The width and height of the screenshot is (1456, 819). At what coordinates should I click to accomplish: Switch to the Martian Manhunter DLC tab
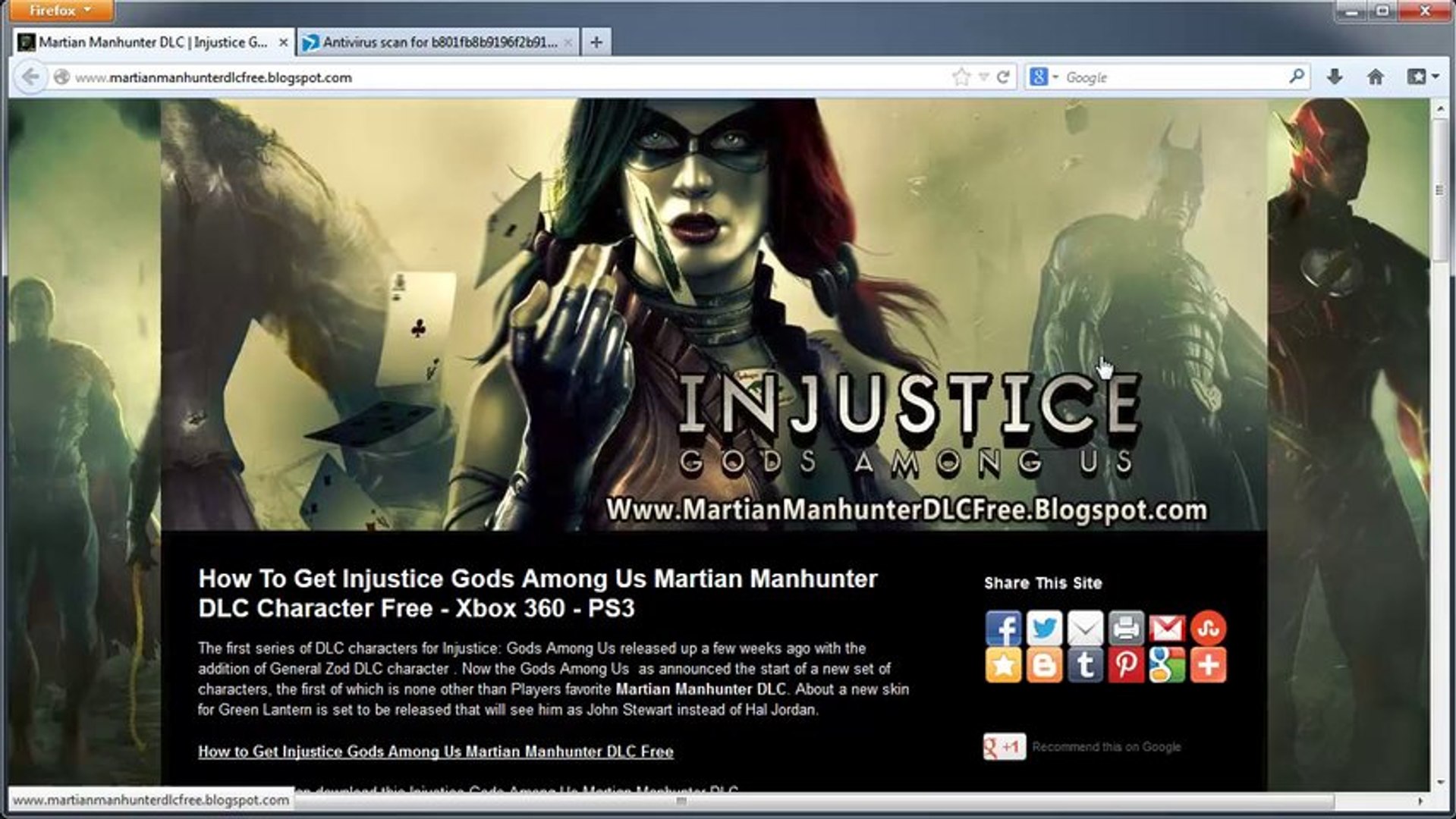pos(153,42)
